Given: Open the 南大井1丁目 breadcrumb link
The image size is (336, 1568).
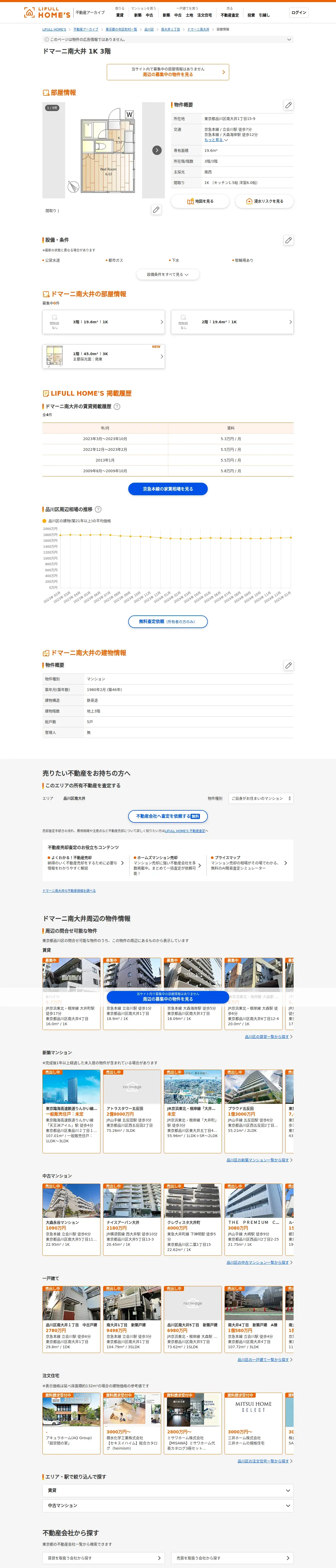Looking at the screenshot, I should pyautogui.click(x=170, y=29).
